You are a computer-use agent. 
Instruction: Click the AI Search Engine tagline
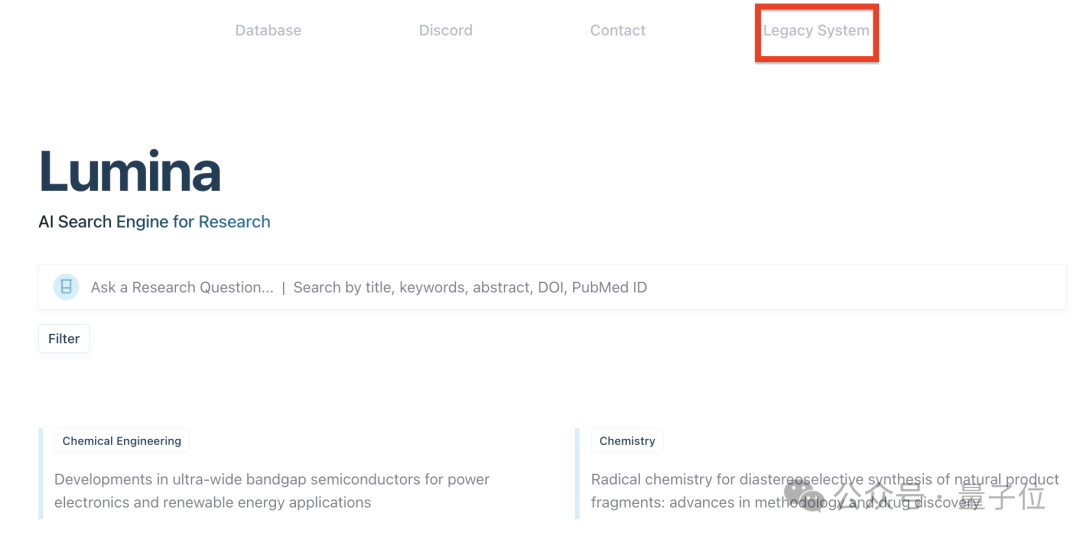point(154,222)
